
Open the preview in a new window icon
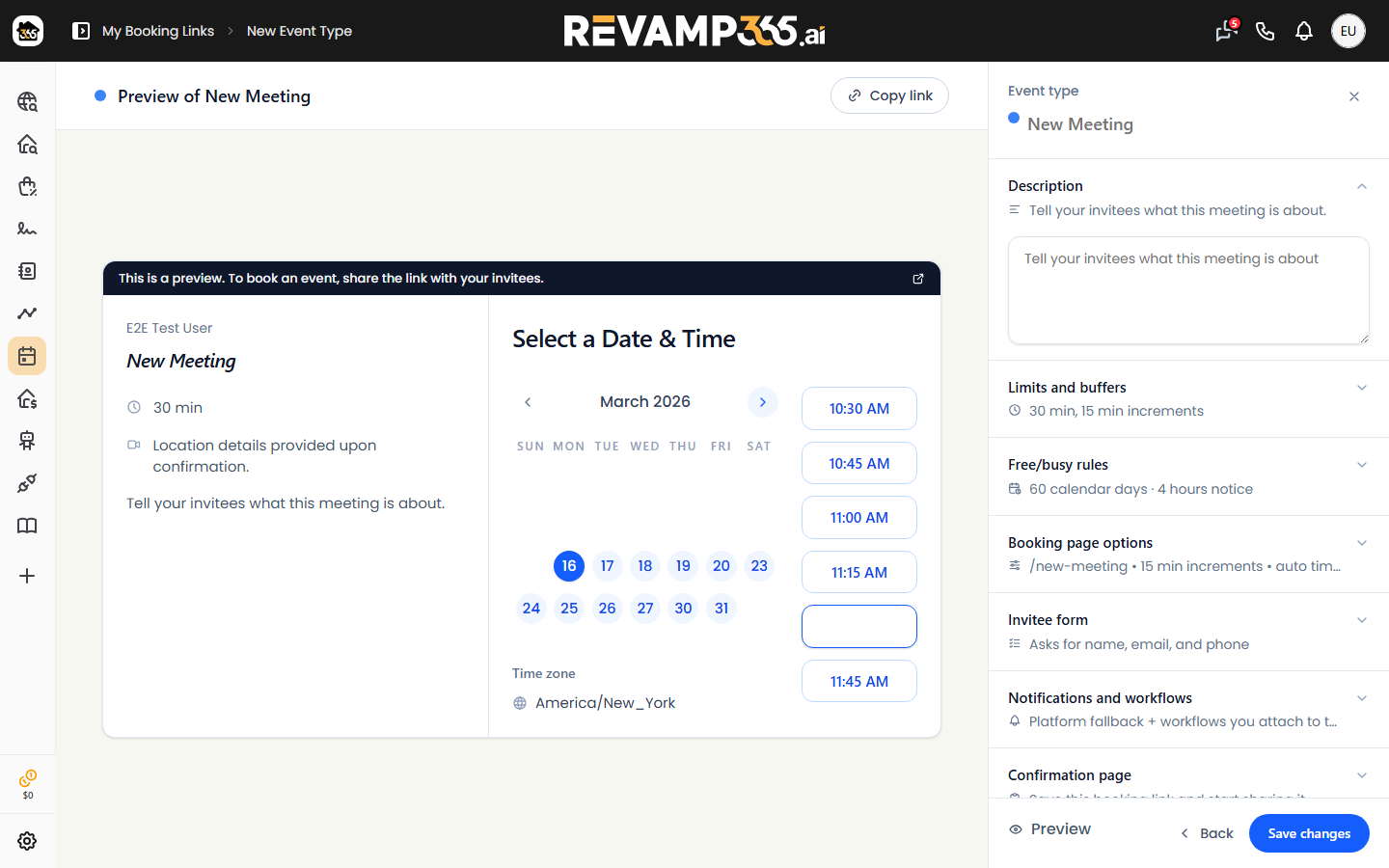pos(918,279)
